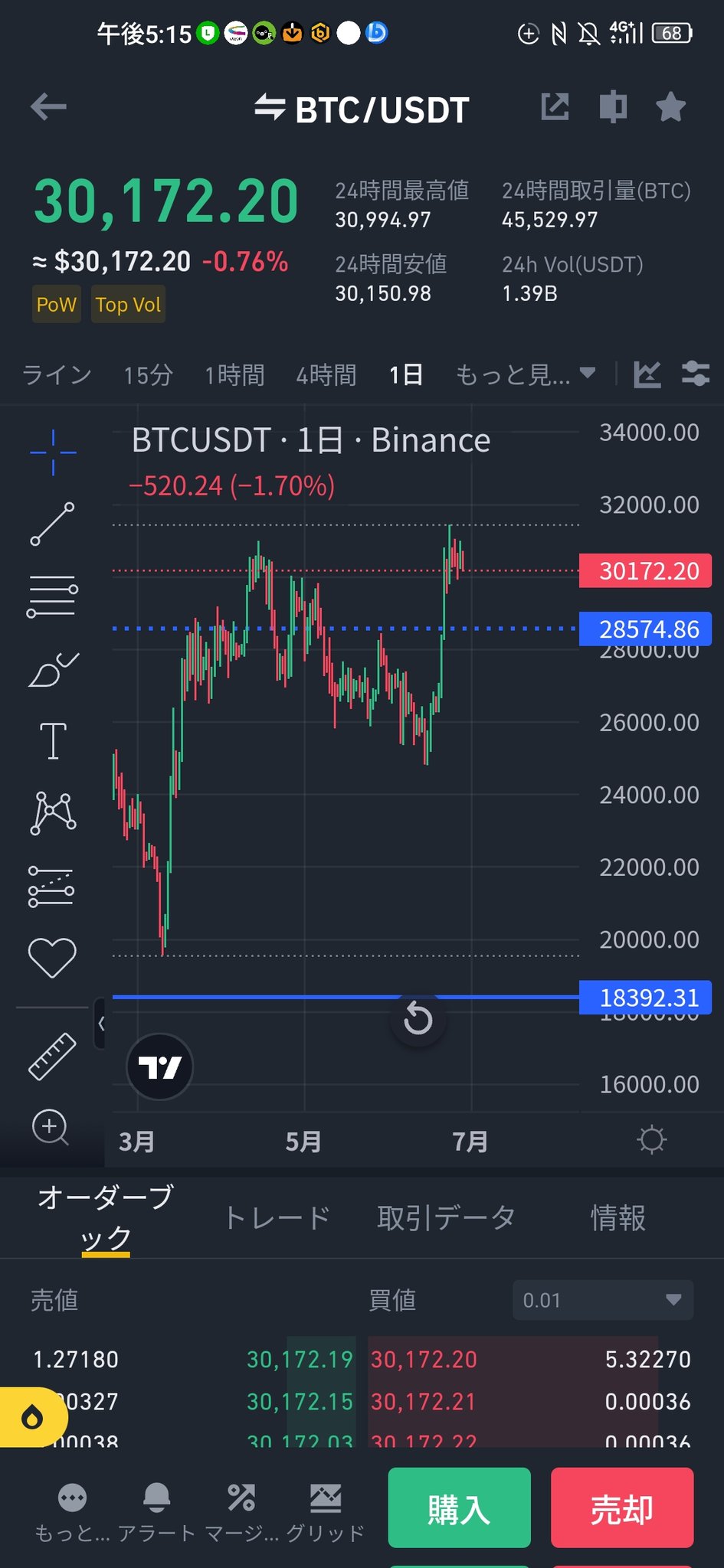
Task: Select the zoom-in magnifier tool
Action: click(x=51, y=1128)
